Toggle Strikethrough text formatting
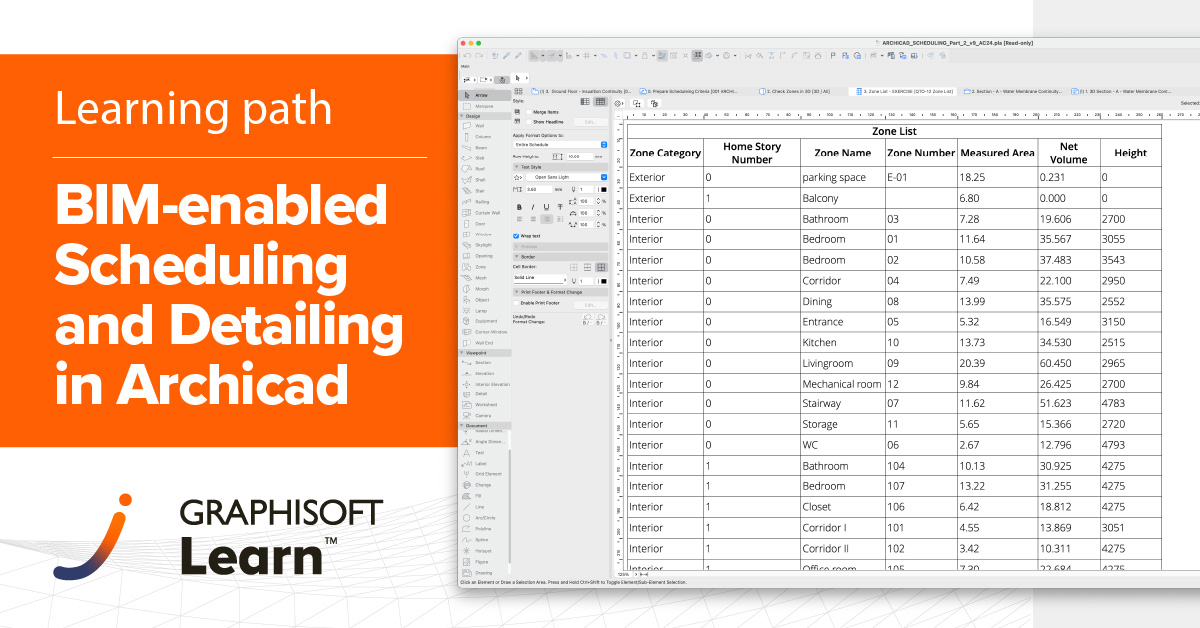Screen dimensions: 1200x628 click(558, 207)
